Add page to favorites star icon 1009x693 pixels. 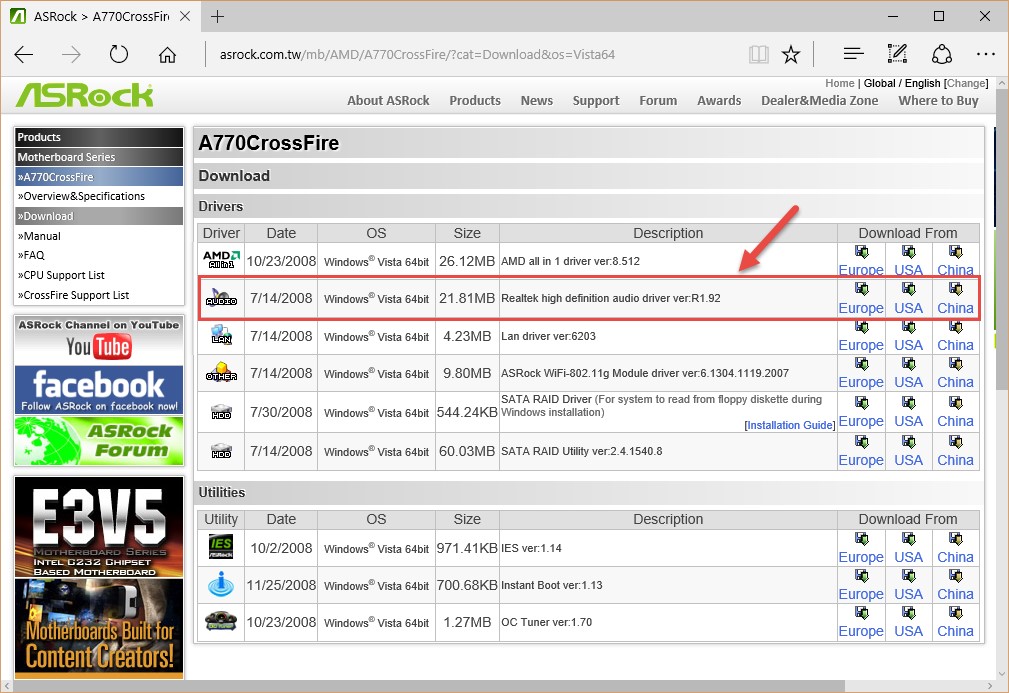(x=791, y=55)
